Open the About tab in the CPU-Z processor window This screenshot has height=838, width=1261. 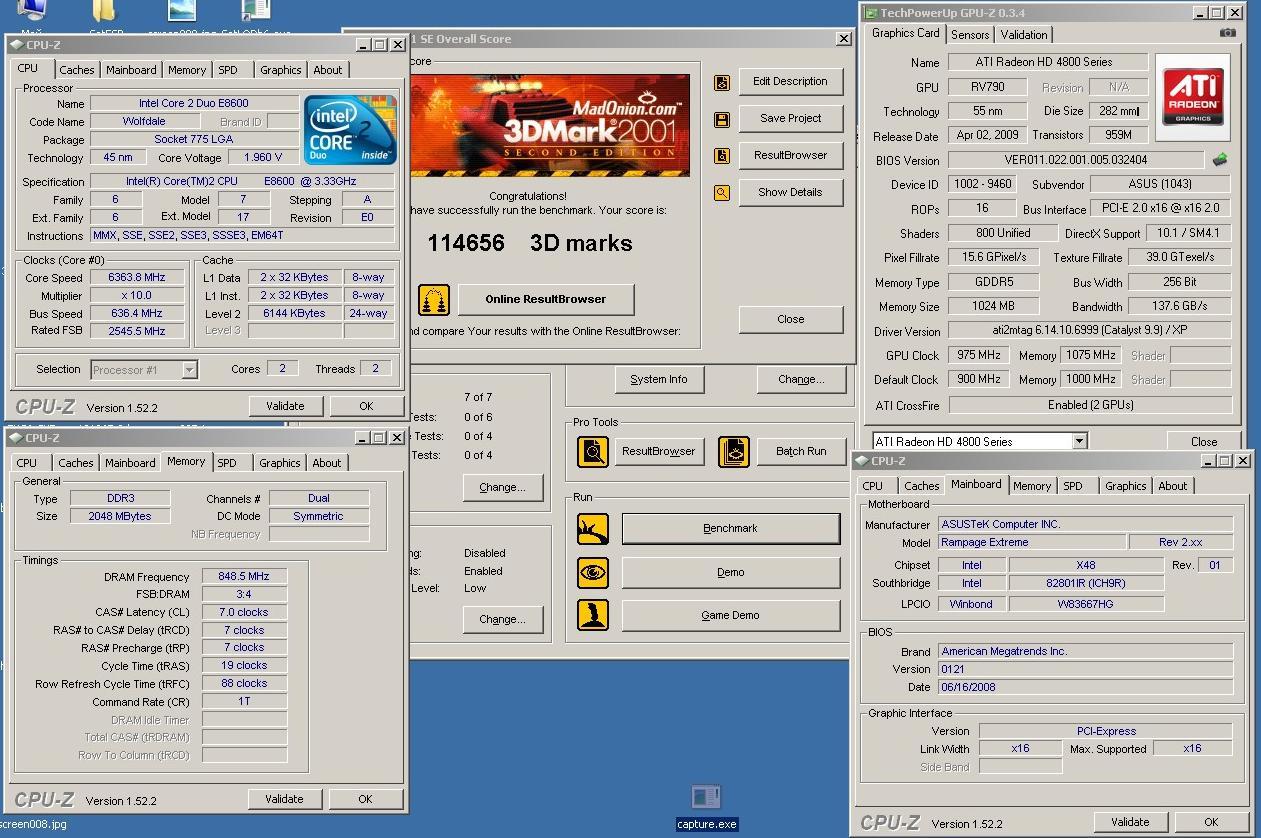point(328,70)
